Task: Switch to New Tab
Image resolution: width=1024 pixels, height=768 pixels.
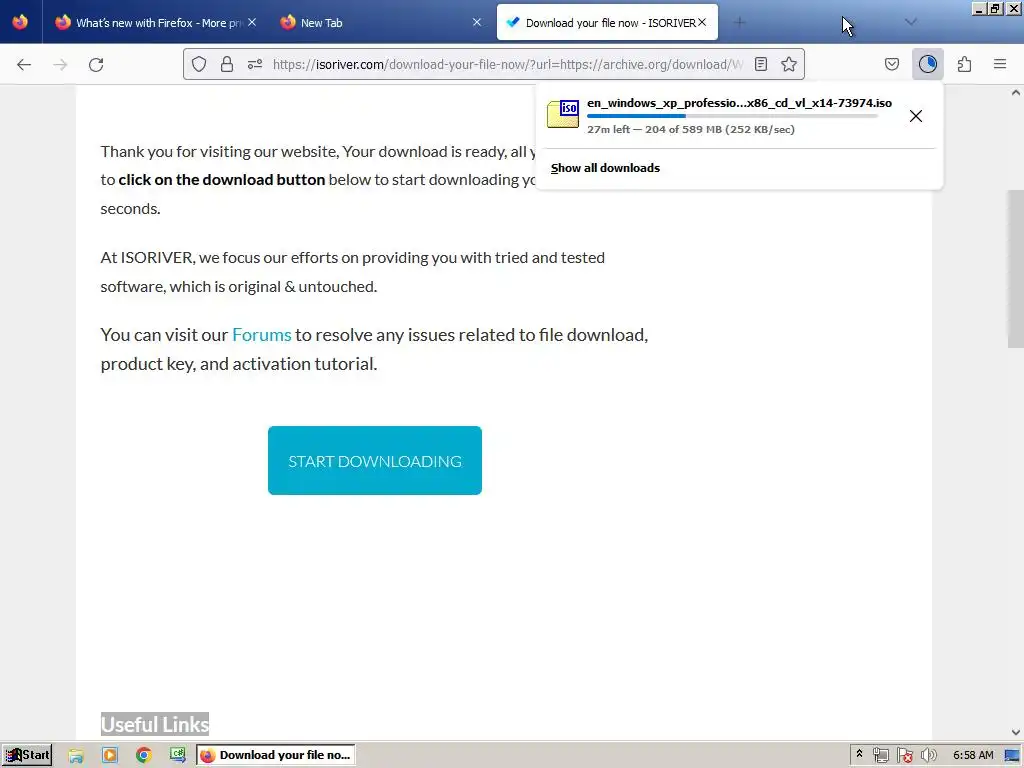Action: (381, 22)
